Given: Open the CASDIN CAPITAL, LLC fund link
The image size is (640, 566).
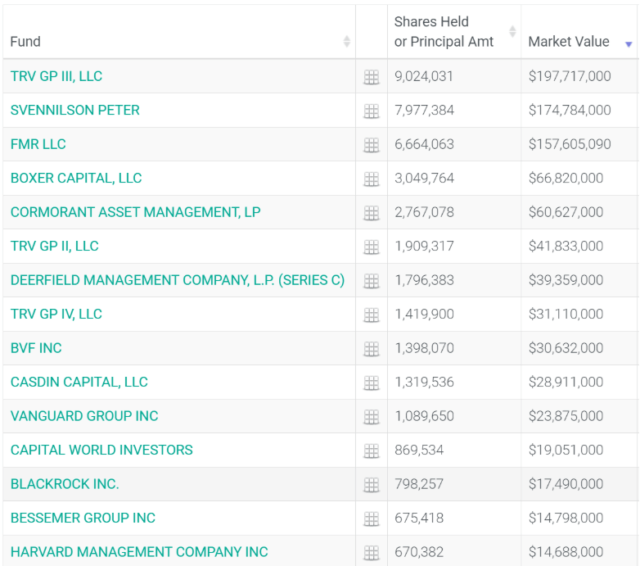Looking at the screenshot, I should (79, 382).
